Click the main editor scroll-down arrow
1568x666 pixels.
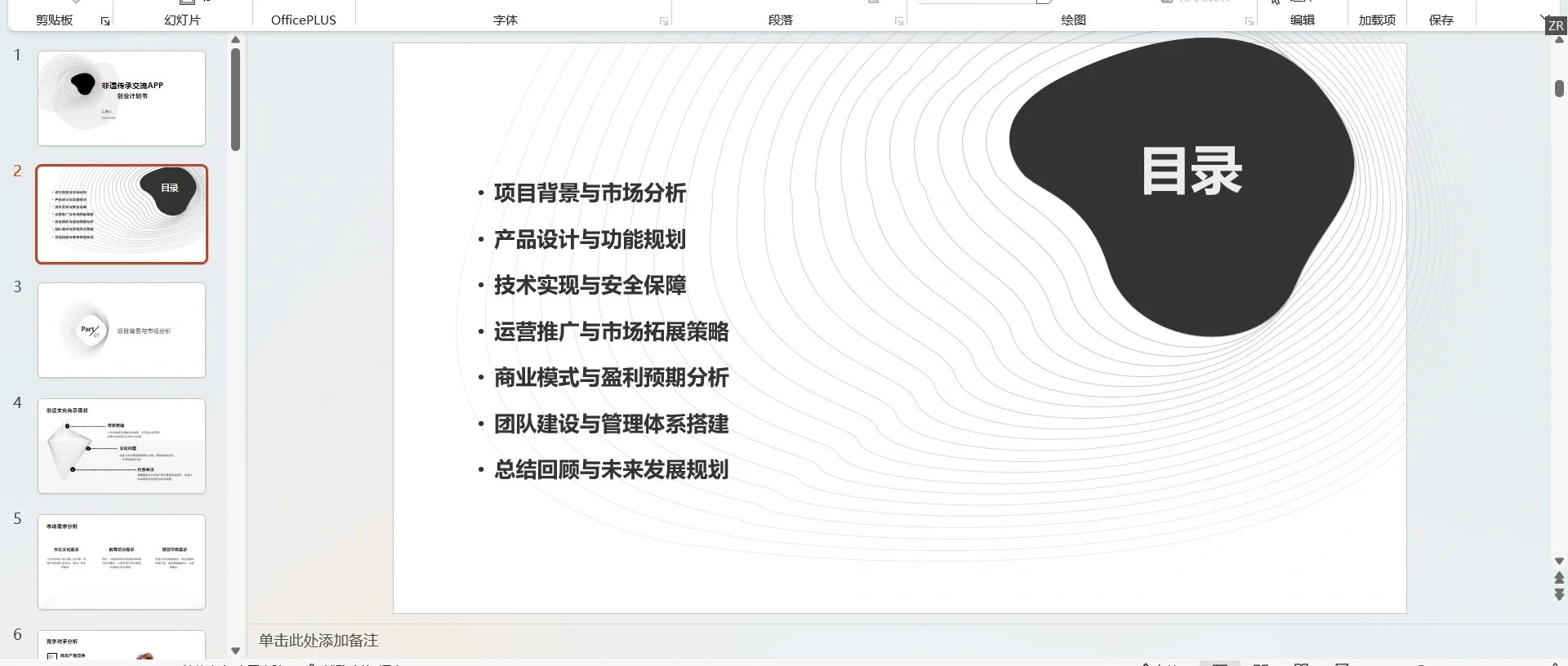(1559, 562)
